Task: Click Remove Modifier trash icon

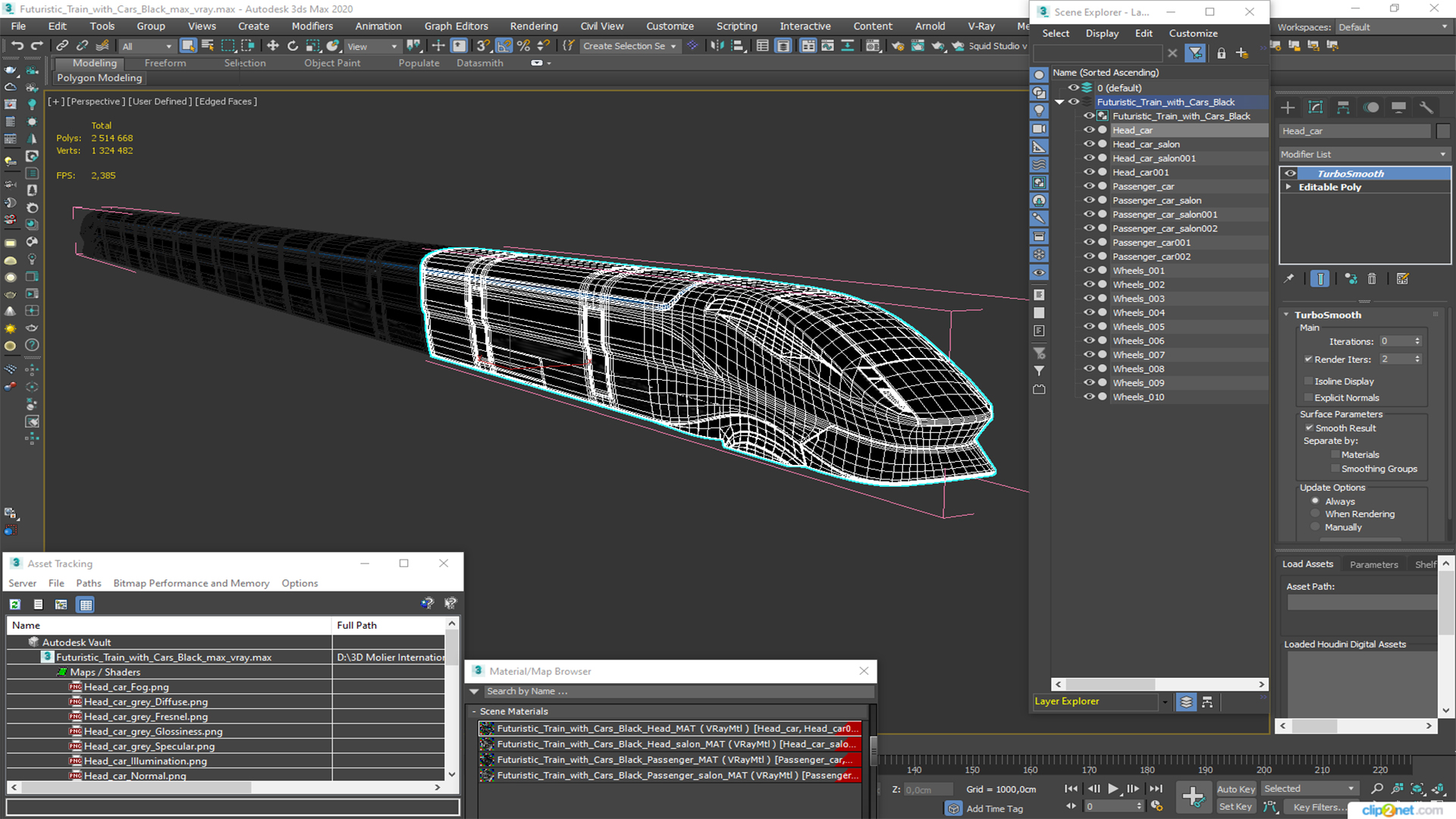Action: pyautogui.click(x=1372, y=279)
